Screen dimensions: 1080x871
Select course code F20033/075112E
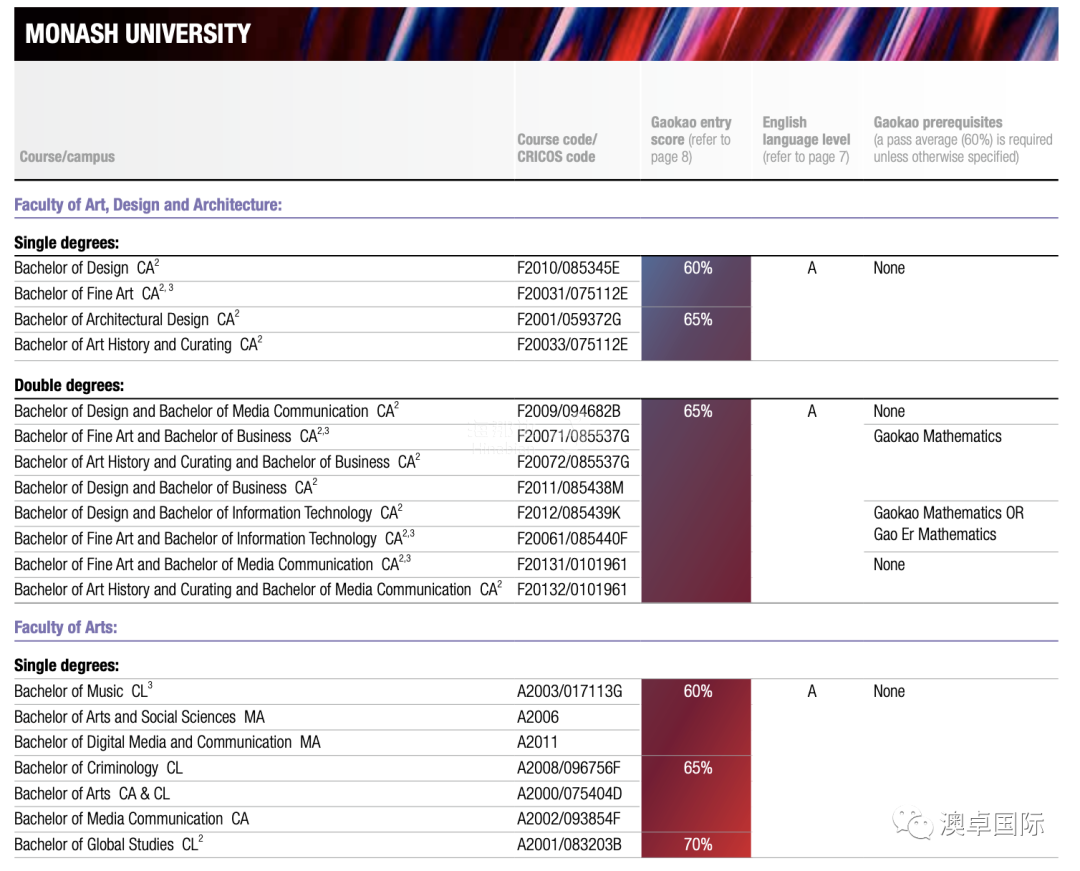tap(572, 344)
